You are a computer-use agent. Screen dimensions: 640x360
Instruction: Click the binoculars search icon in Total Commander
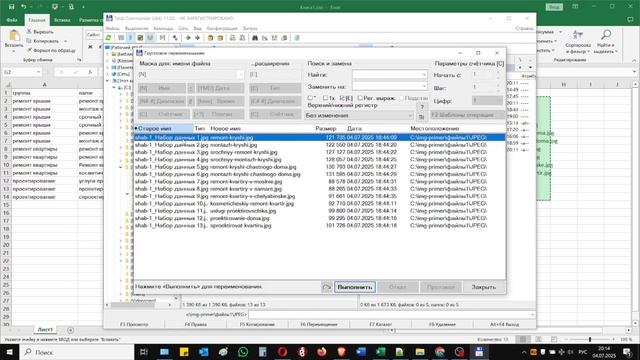(255, 38)
